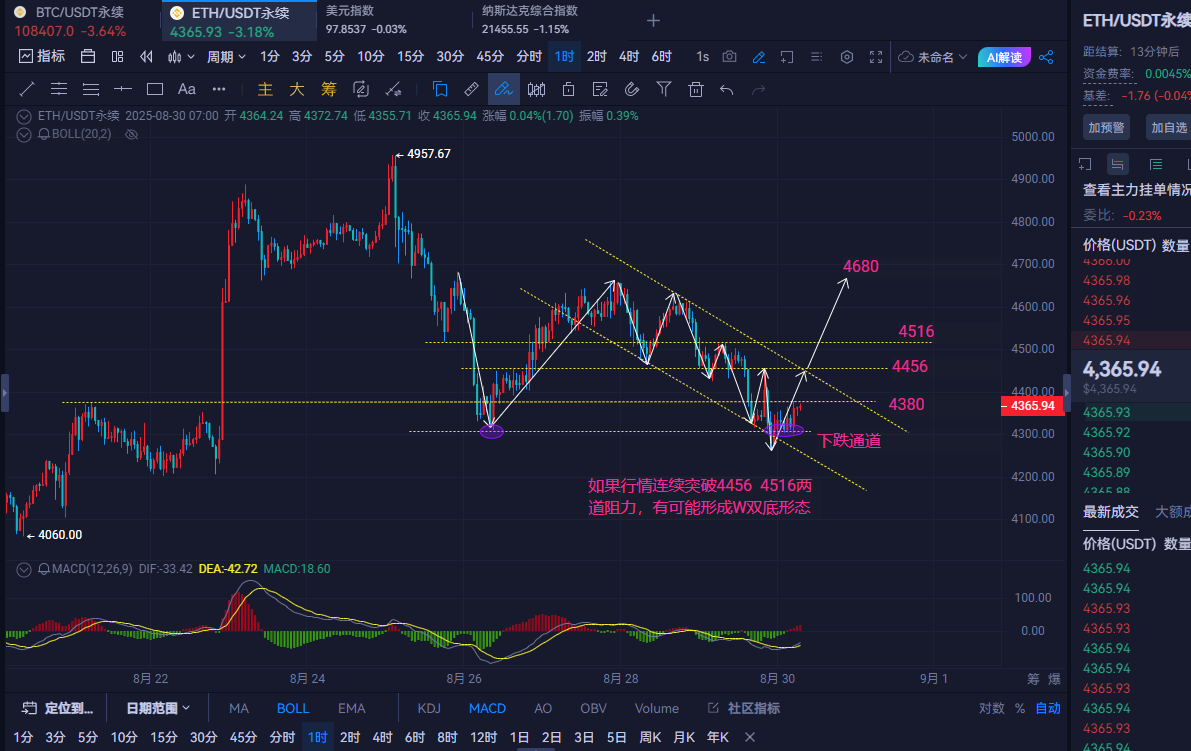The image size is (1191, 751).
Task: Select the horizontal price line tool
Action: pos(122,90)
